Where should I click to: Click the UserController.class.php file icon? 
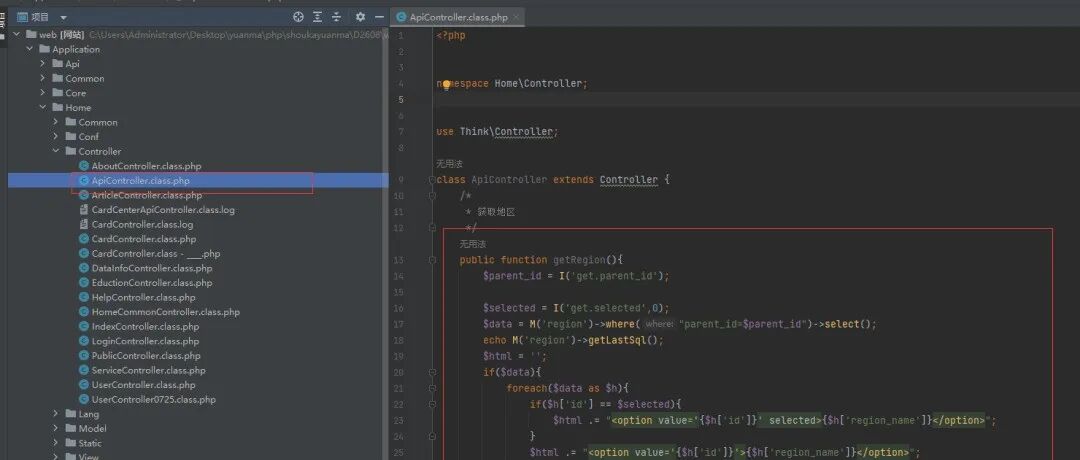(84, 385)
